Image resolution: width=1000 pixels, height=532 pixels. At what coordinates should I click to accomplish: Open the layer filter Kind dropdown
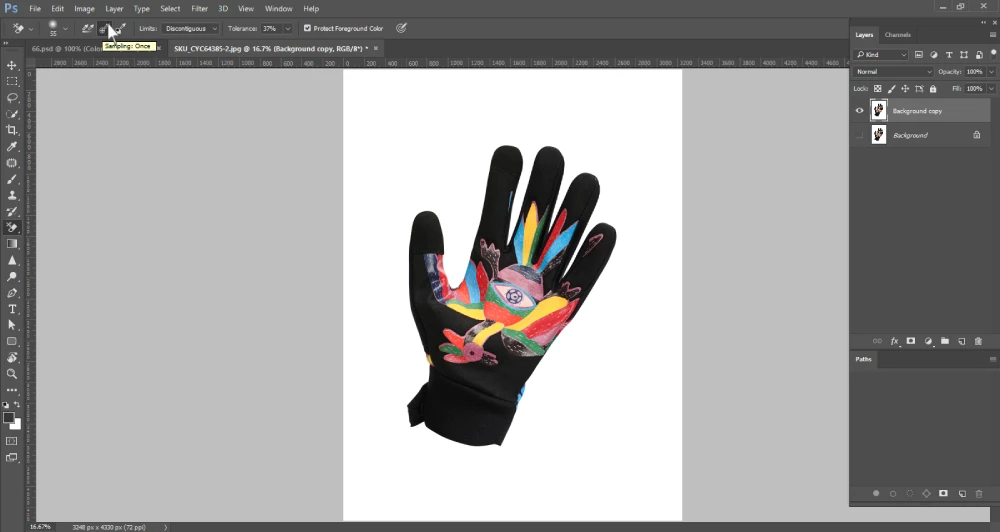(x=881, y=54)
